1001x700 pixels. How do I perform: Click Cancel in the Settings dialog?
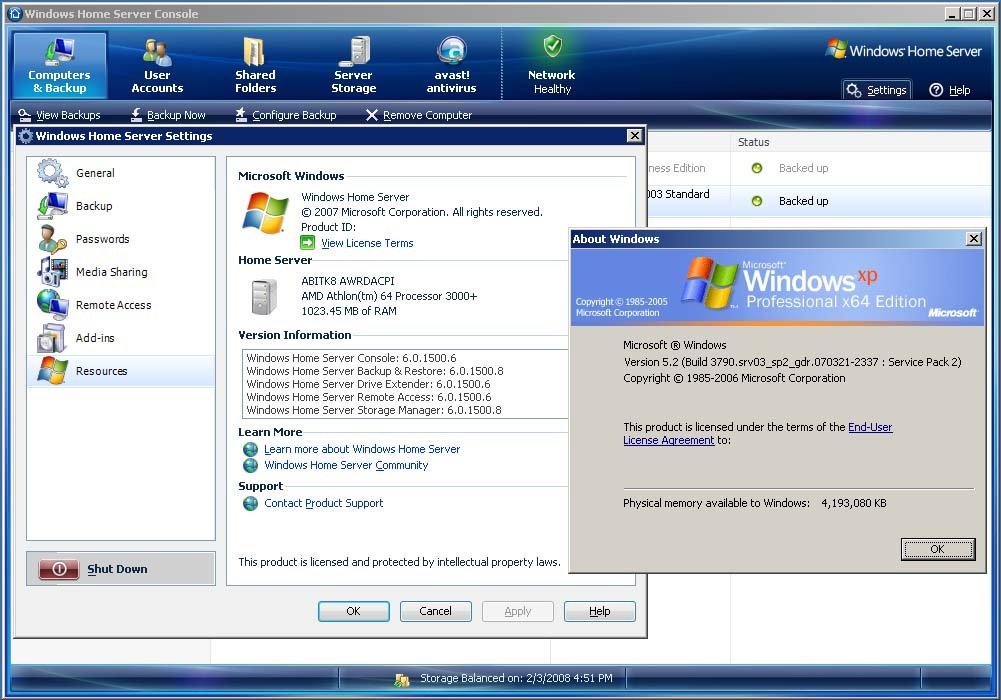(x=435, y=611)
